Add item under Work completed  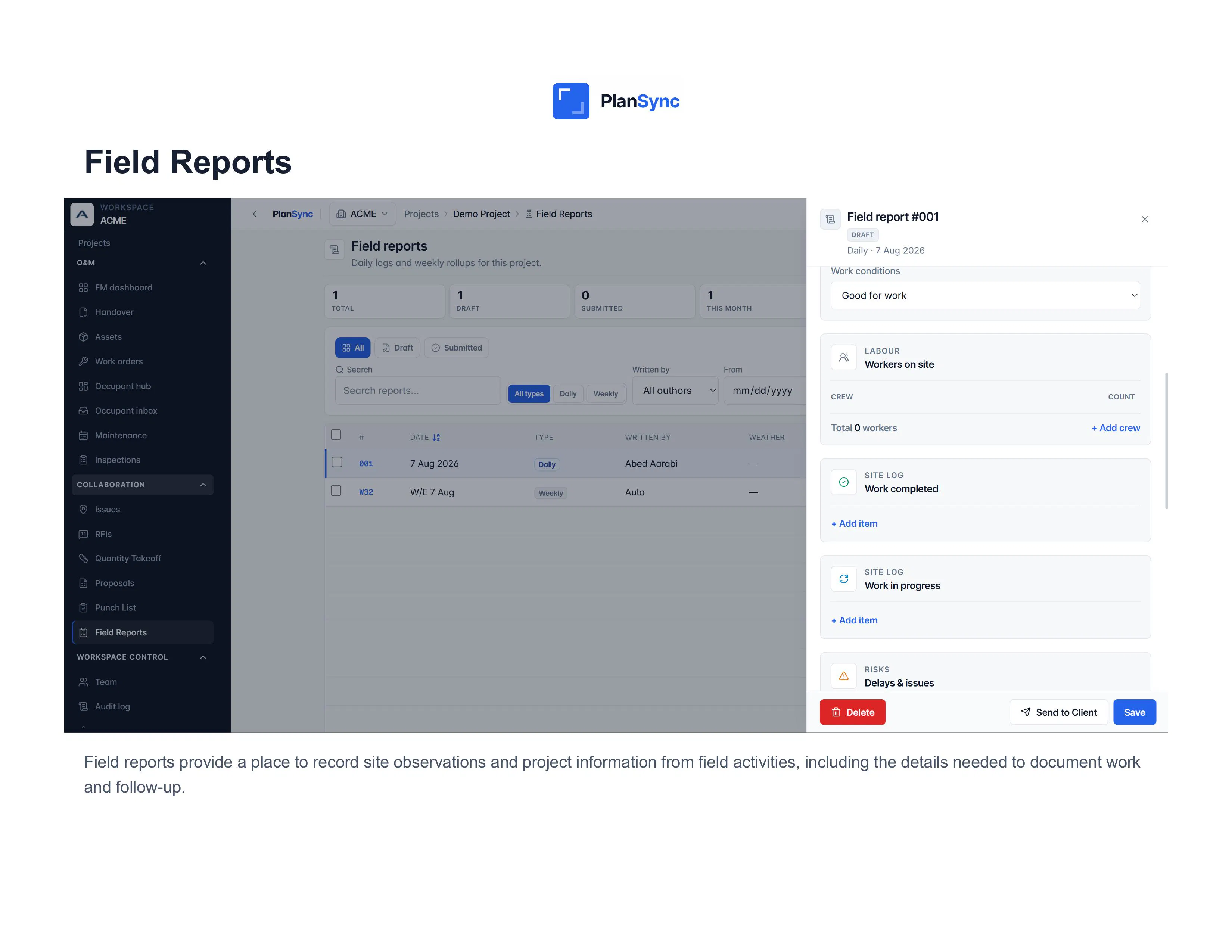click(x=855, y=523)
